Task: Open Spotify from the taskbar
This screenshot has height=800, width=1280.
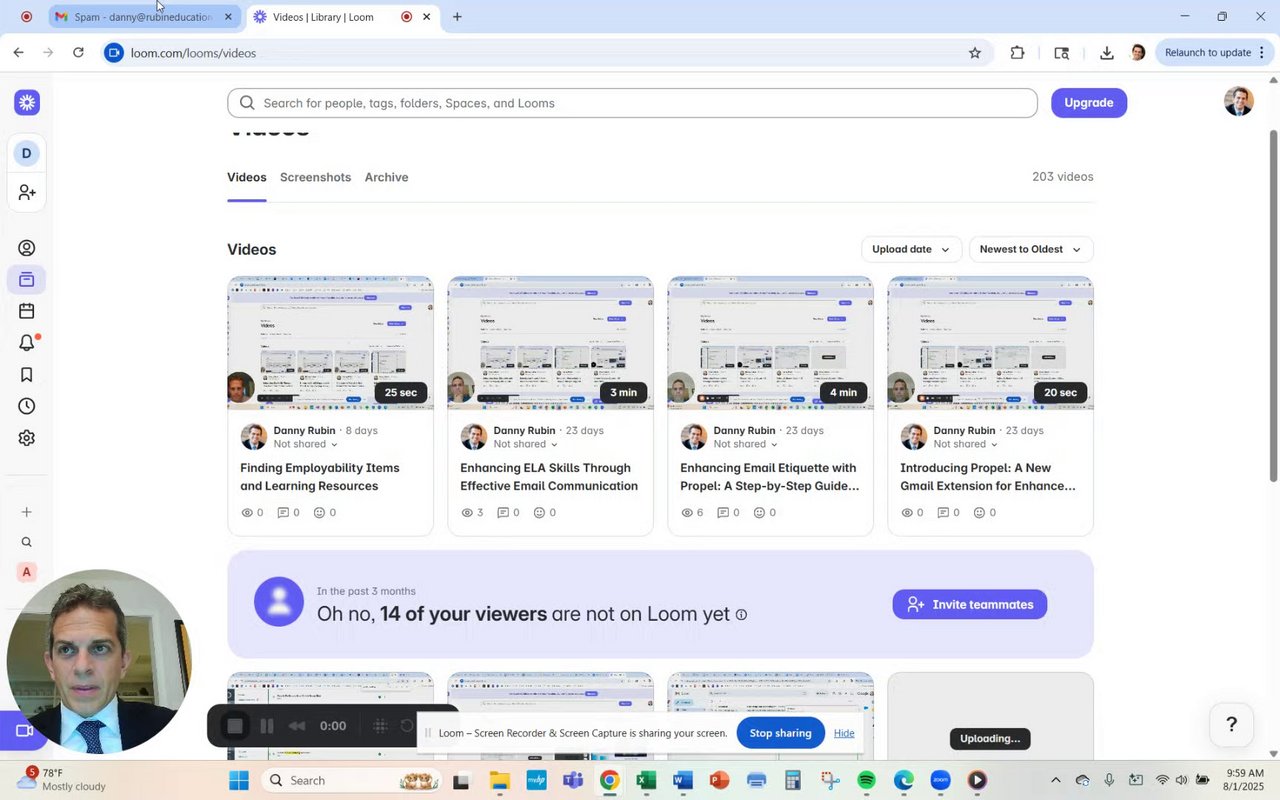Action: click(x=866, y=780)
